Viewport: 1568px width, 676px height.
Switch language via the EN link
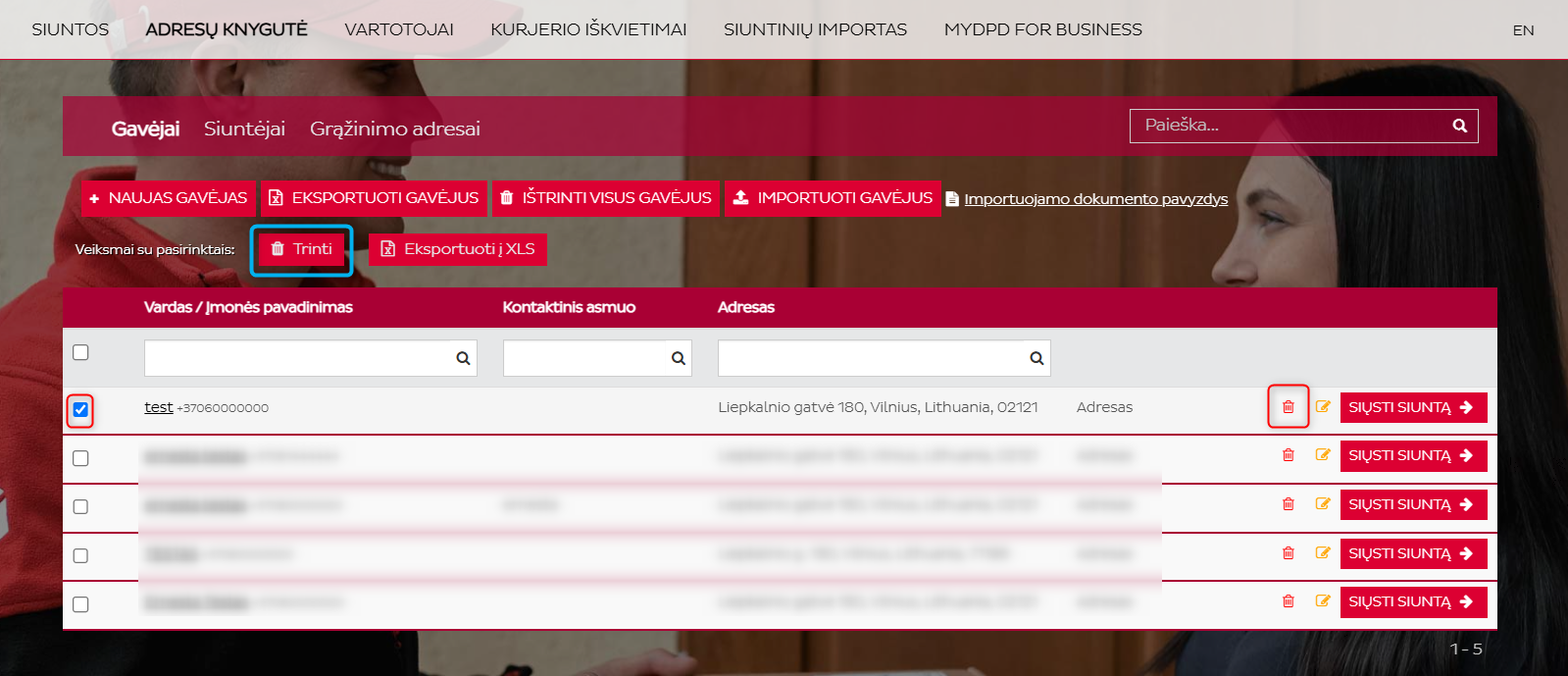coord(1522,30)
